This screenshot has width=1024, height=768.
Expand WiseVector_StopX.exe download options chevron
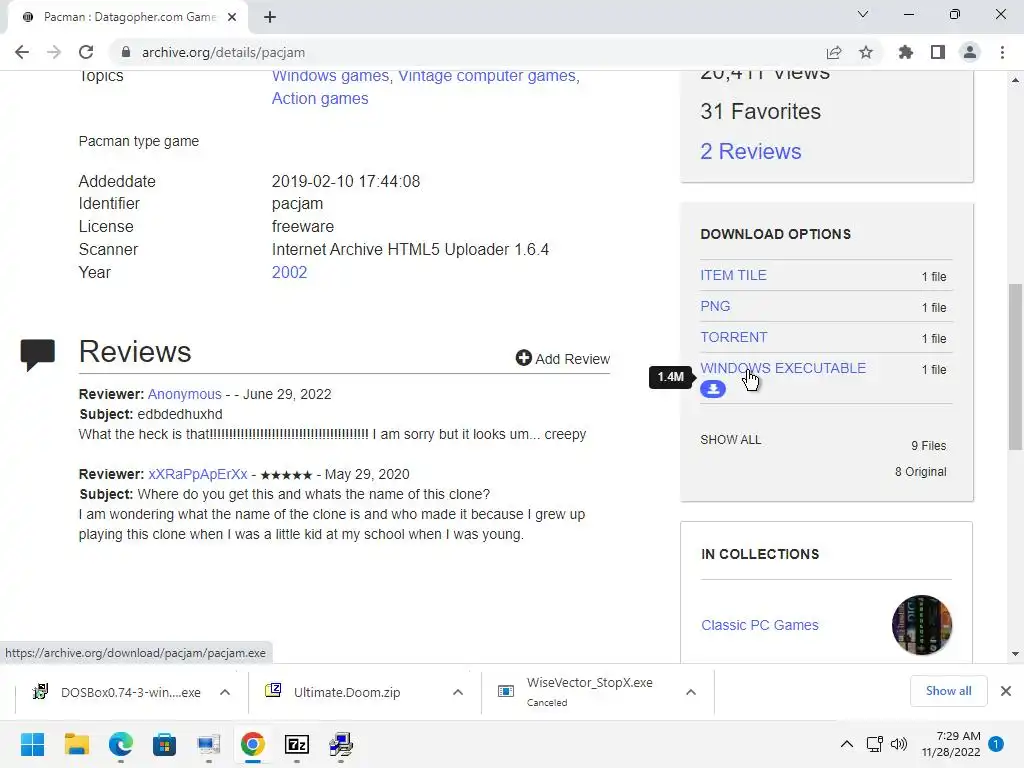691,692
